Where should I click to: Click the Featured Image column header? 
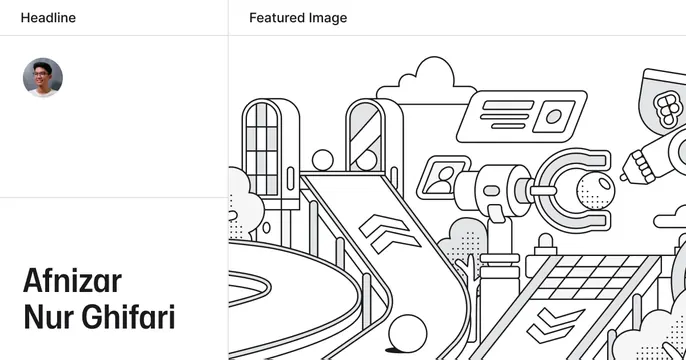(x=298, y=18)
